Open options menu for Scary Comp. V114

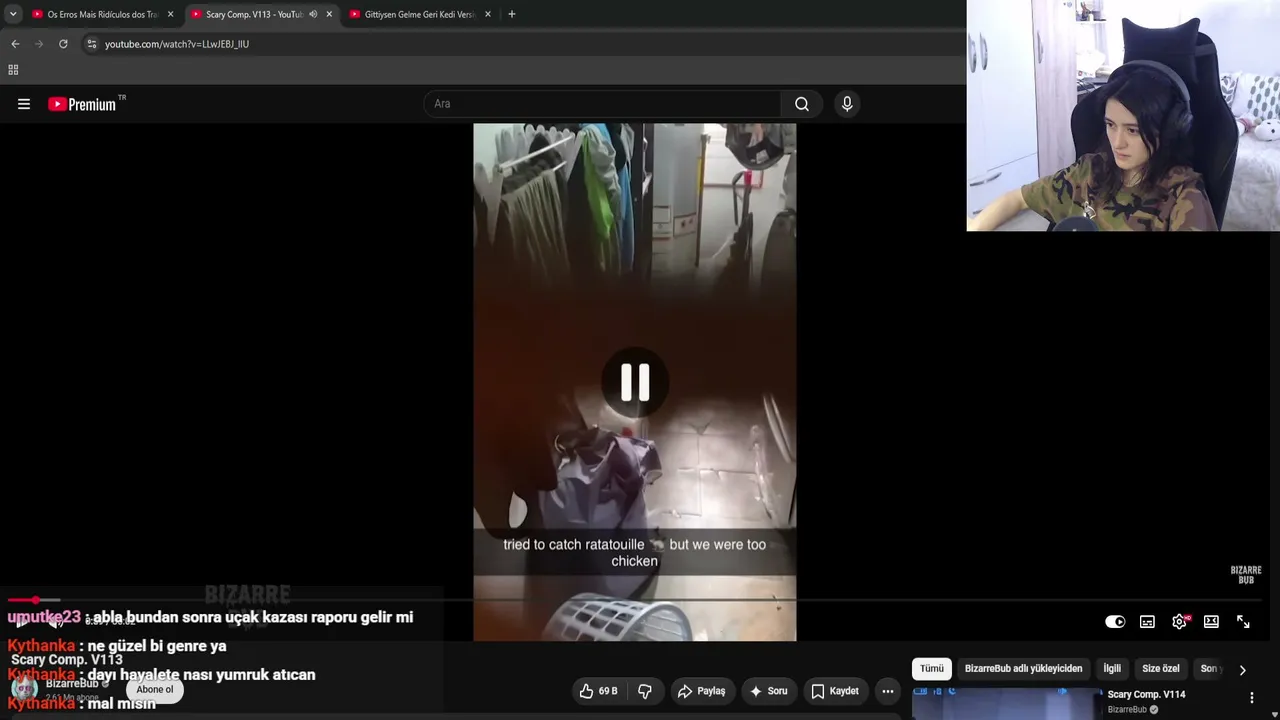[x=1251, y=698]
